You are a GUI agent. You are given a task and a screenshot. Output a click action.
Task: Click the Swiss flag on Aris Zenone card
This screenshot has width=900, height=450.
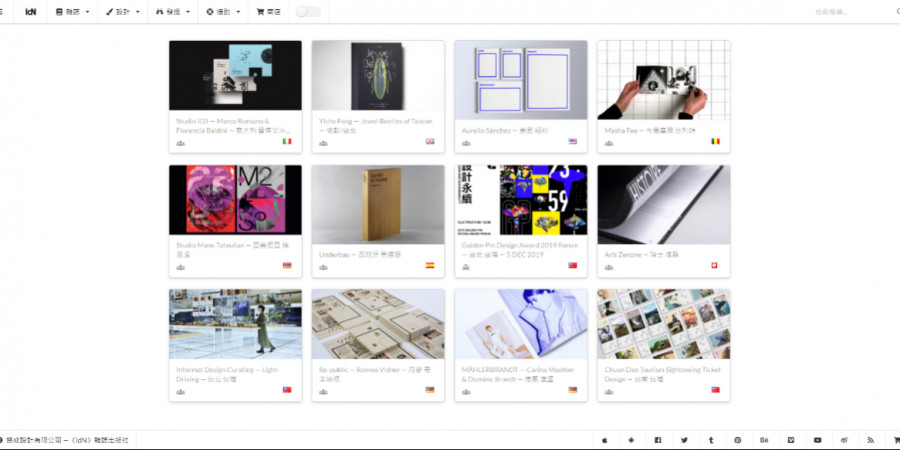[715, 265]
